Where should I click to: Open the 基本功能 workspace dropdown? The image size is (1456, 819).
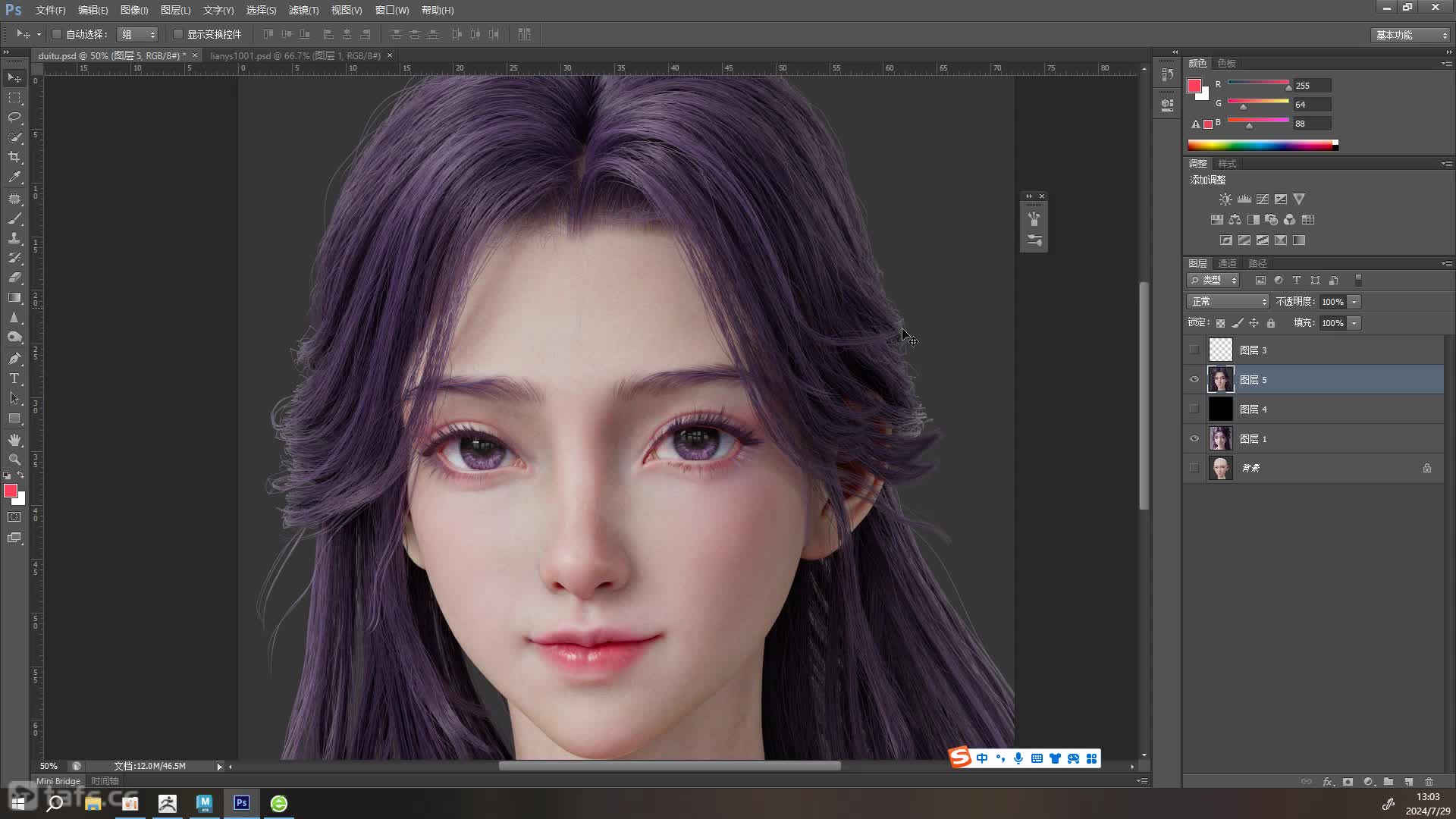coord(1410,35)
